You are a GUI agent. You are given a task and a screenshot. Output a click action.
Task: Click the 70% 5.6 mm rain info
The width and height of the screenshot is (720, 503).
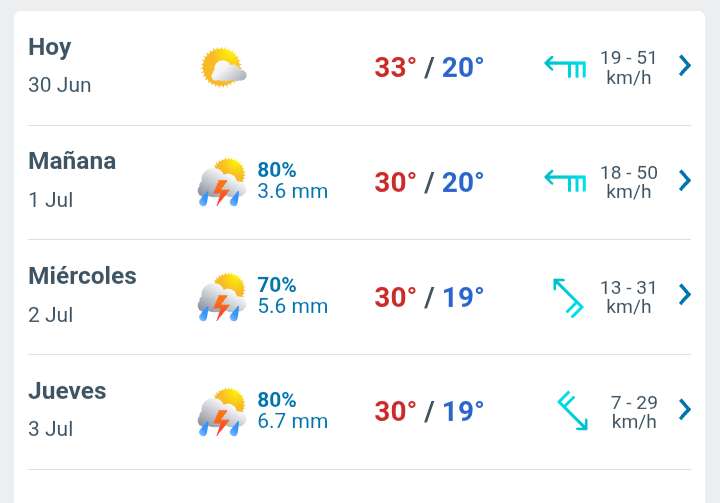292,295
